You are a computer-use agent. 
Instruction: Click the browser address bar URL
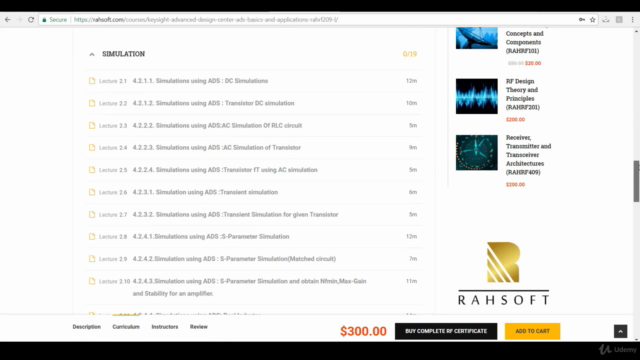206,20
